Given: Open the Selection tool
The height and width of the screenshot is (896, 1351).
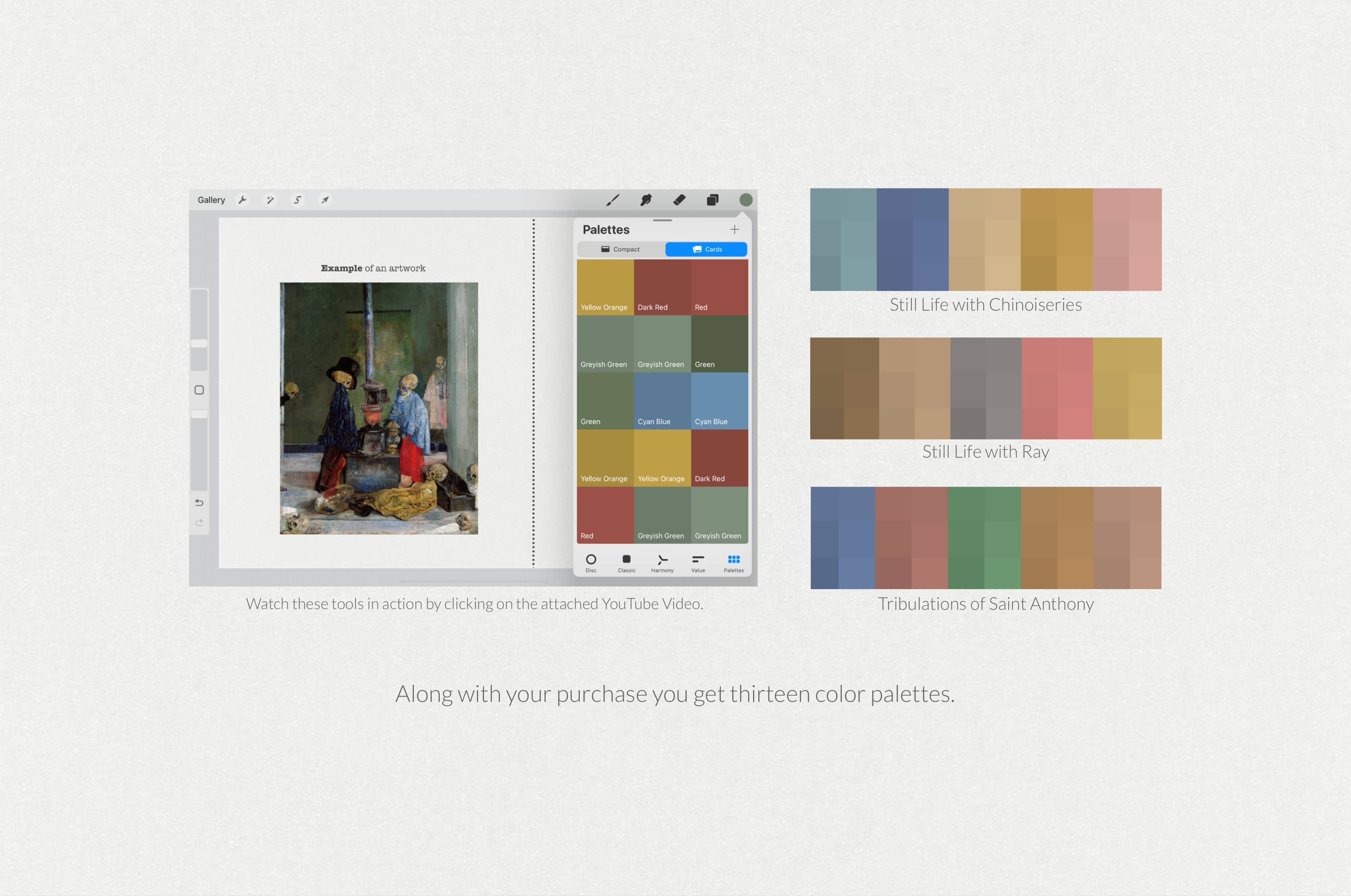Looking at the screenshot, I should point(298,199).
